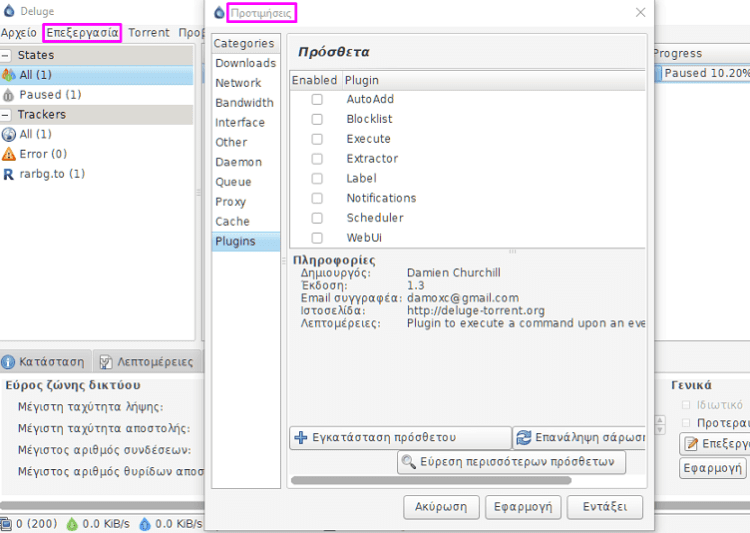Open the Torrent menu
This screenshot has height=533, width=750.
148,33
